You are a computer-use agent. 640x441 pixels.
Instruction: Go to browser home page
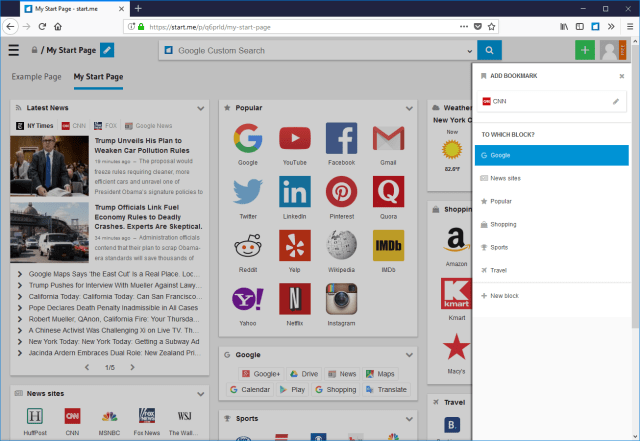point(58,27)
